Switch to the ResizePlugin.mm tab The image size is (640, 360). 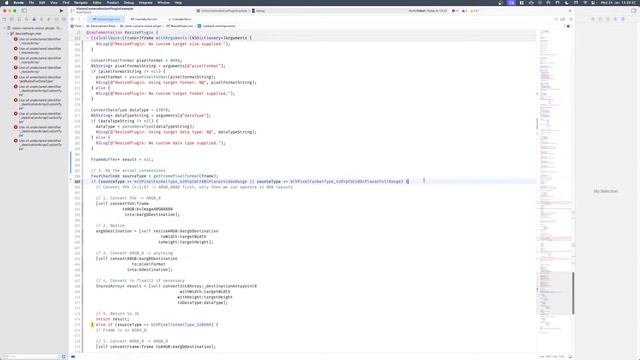click(x=106, y=19)
